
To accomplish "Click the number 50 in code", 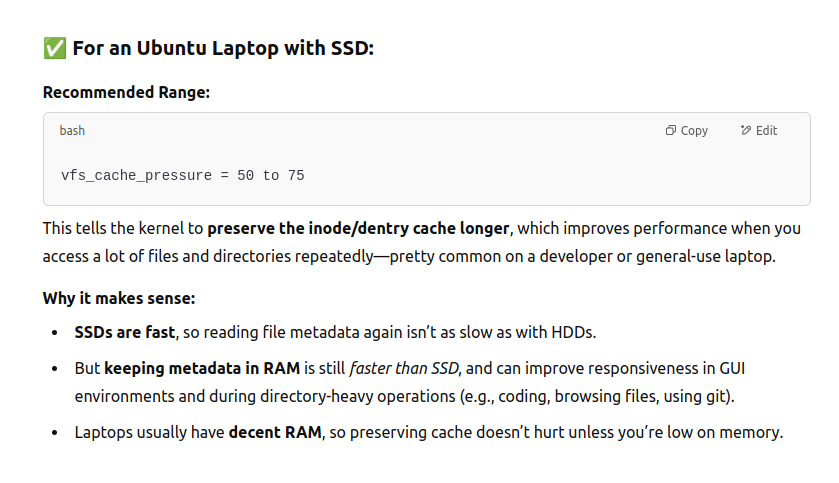I will [x=246, y=175].
